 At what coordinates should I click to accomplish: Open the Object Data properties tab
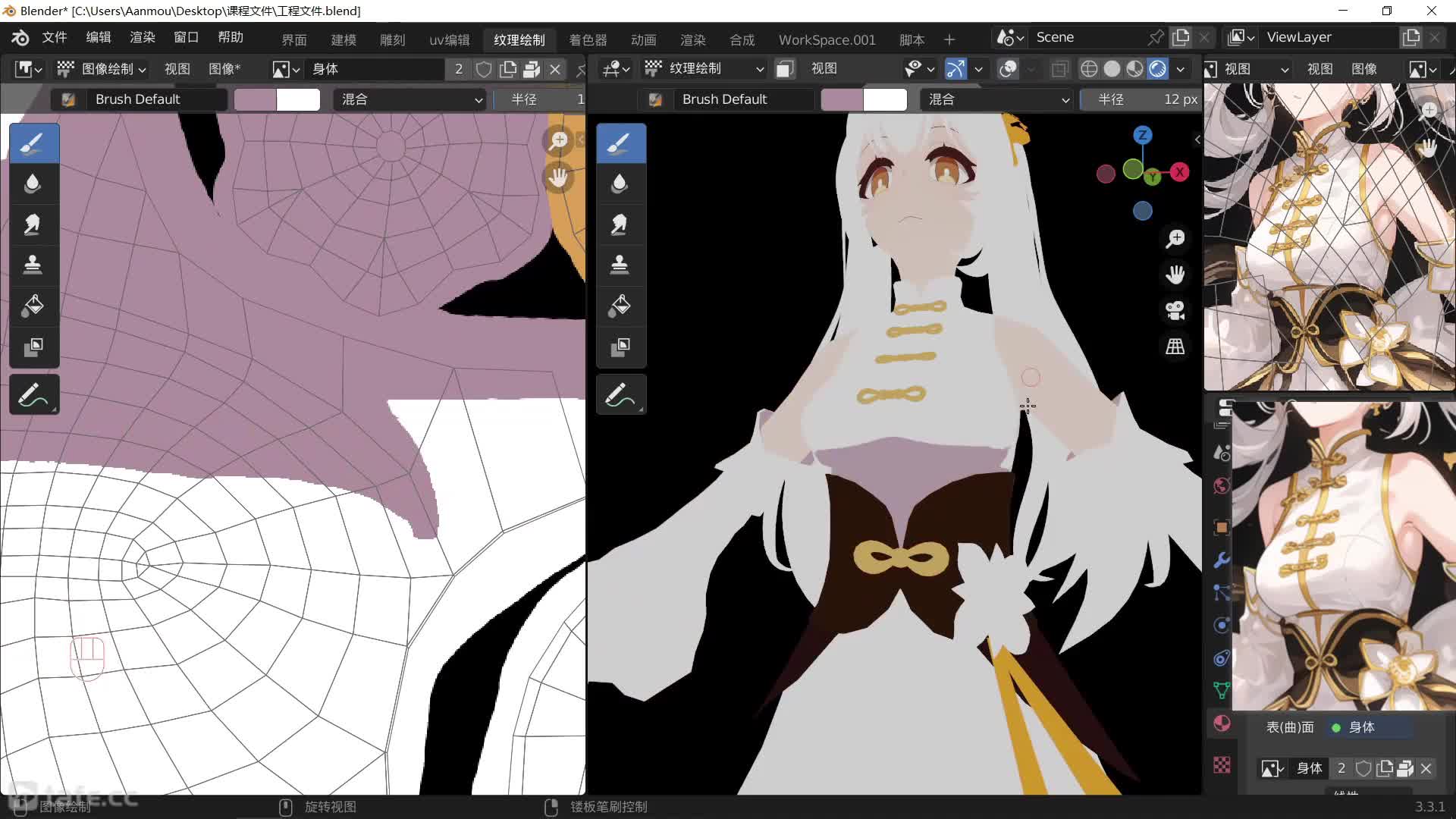1222,690
